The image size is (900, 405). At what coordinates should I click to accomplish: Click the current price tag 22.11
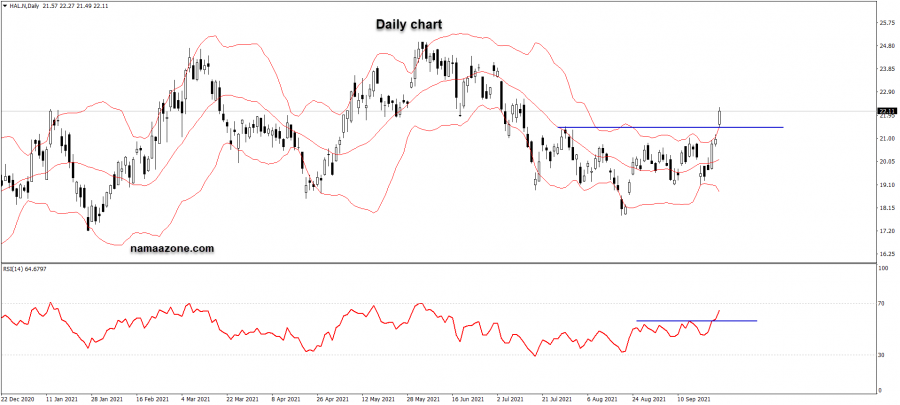pos(886,111)
